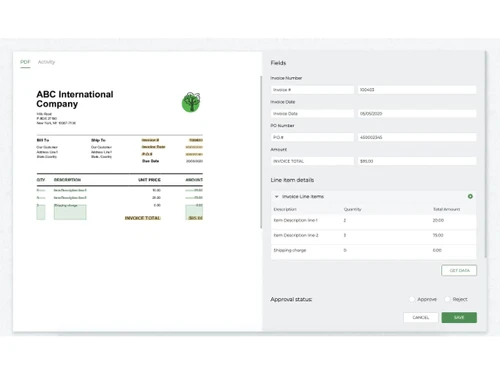Open the Activity tab
This screenshot has height=375, width=500.
click(46, 62)
